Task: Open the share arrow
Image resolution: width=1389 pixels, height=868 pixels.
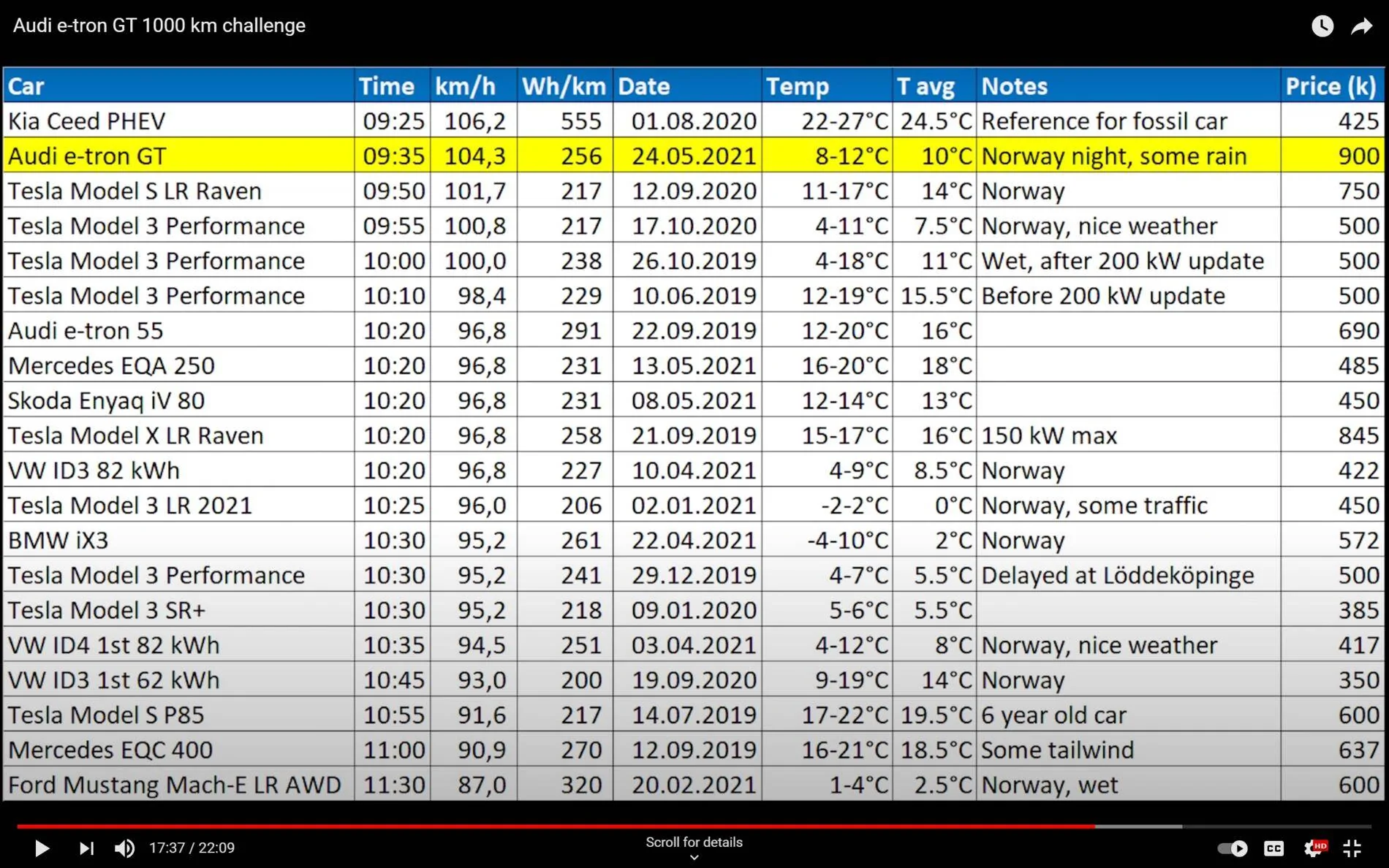Action: [x=1361, y=26]
